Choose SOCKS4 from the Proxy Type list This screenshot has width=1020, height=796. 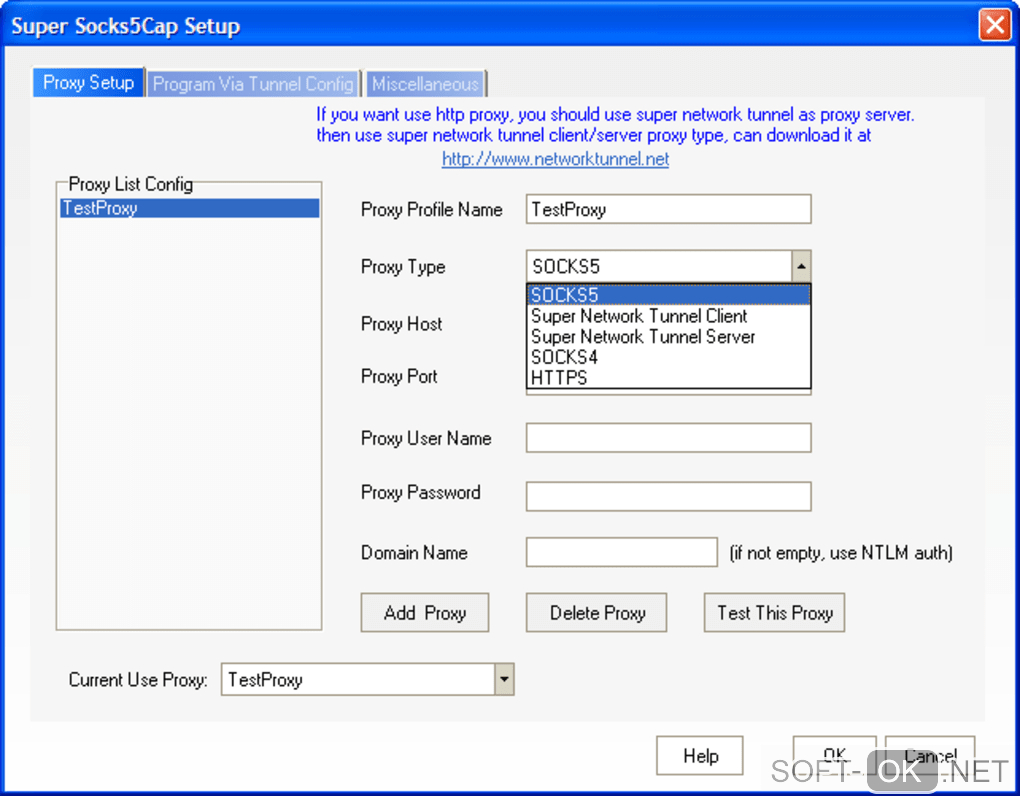click(x=669, y=357)
